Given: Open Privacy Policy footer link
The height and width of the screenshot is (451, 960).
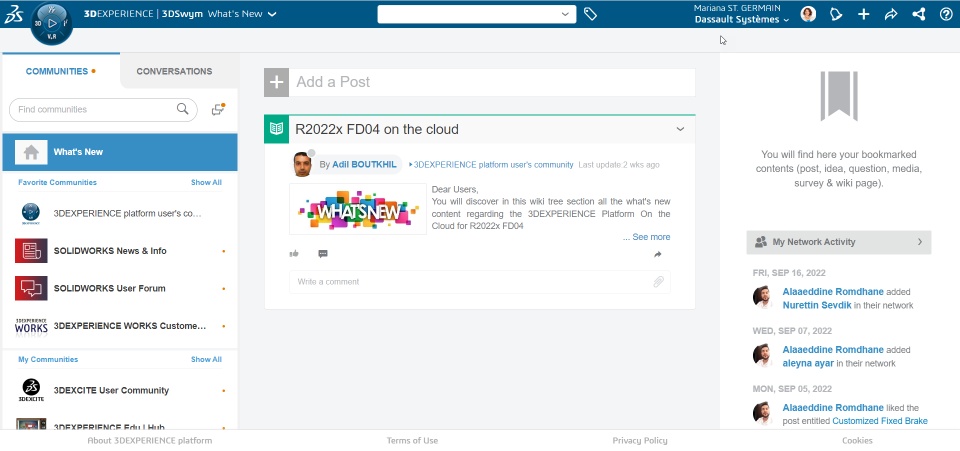Looking at the screenshot, I should click(x=640, y=440).
